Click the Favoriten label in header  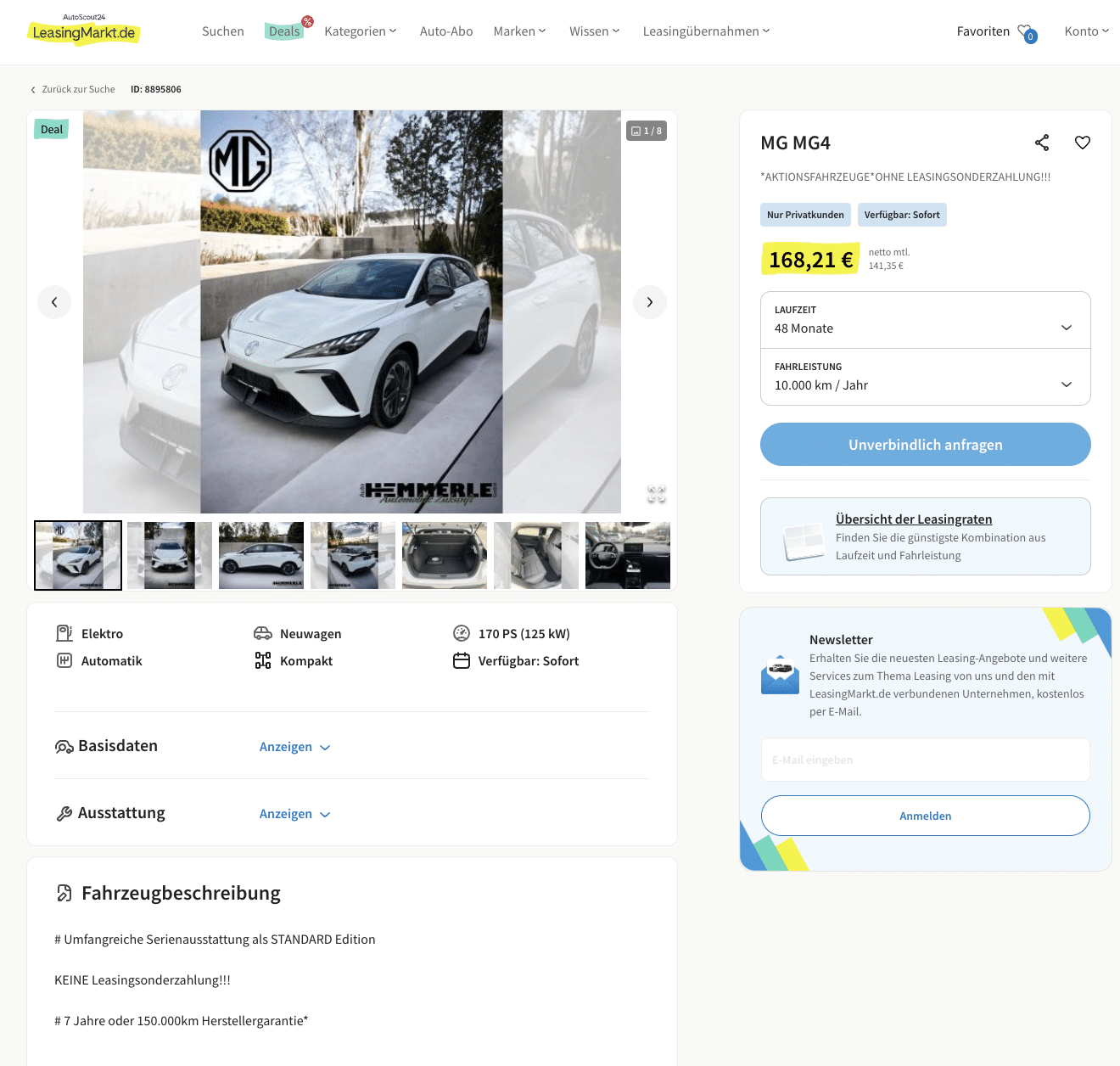click(983, 31)
